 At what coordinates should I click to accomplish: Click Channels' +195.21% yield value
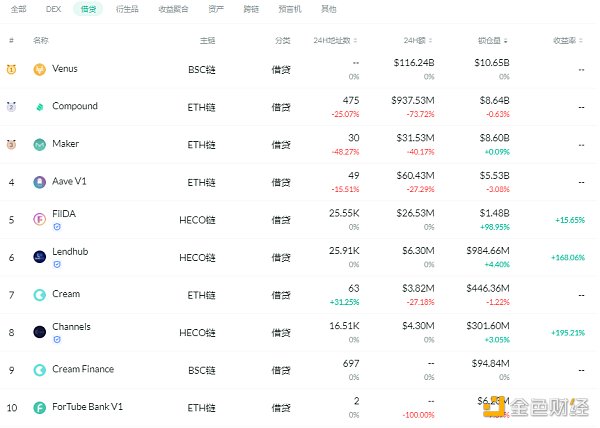pos(568,333)
